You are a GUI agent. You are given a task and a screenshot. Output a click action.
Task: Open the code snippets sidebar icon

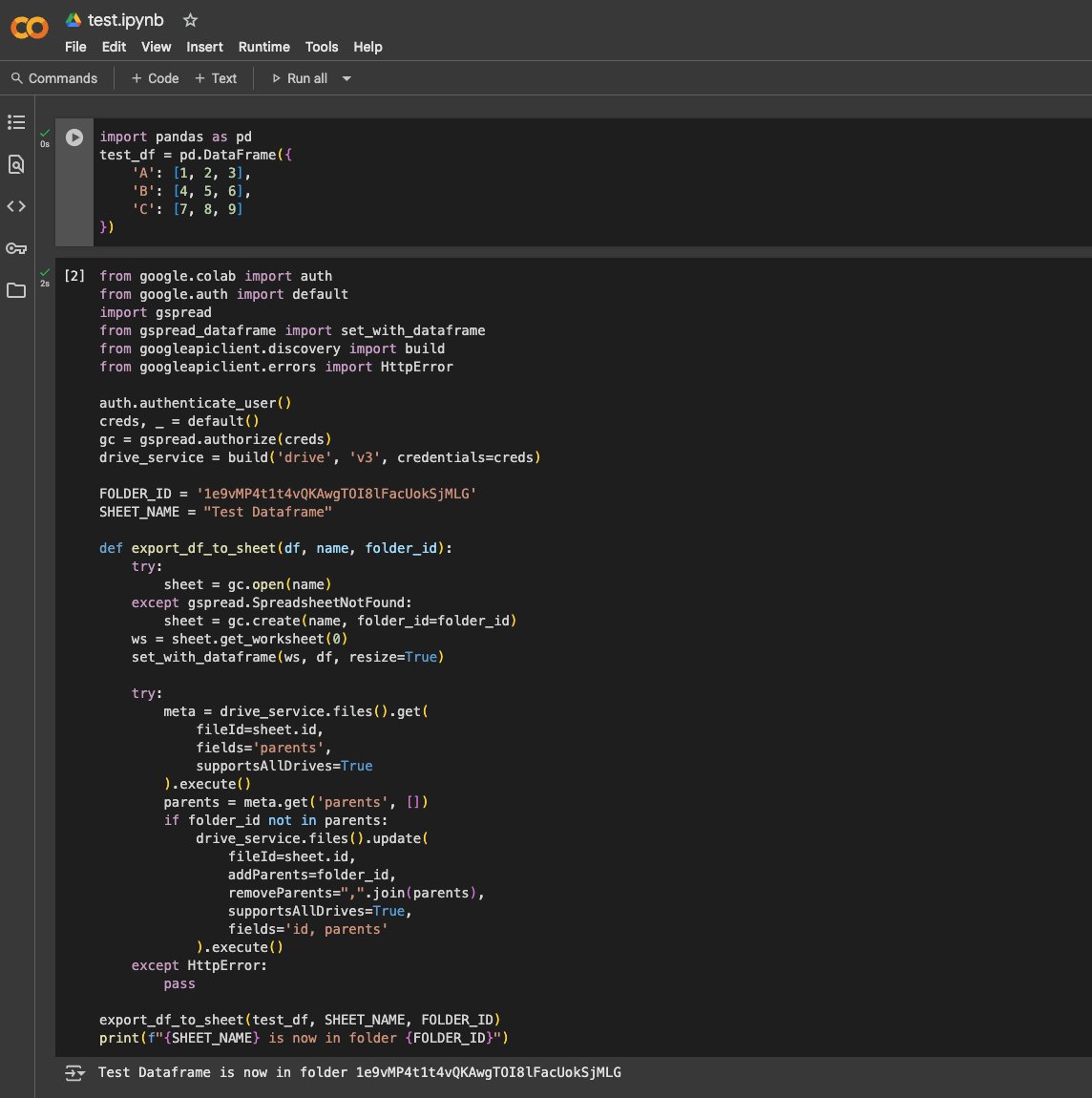pos(16,206)
